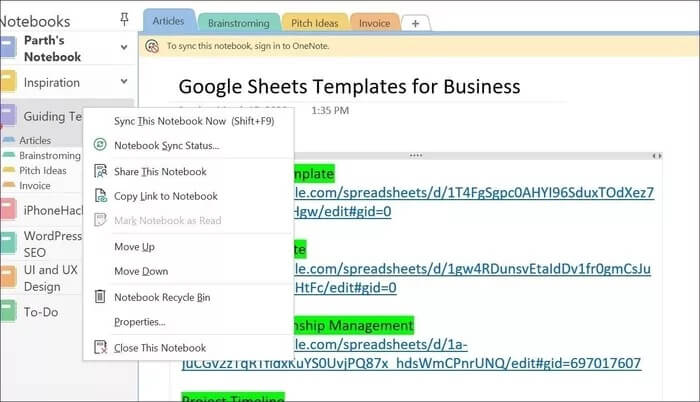Click the UI and UX Design notebook icon
700x402 pixels.
8,278
